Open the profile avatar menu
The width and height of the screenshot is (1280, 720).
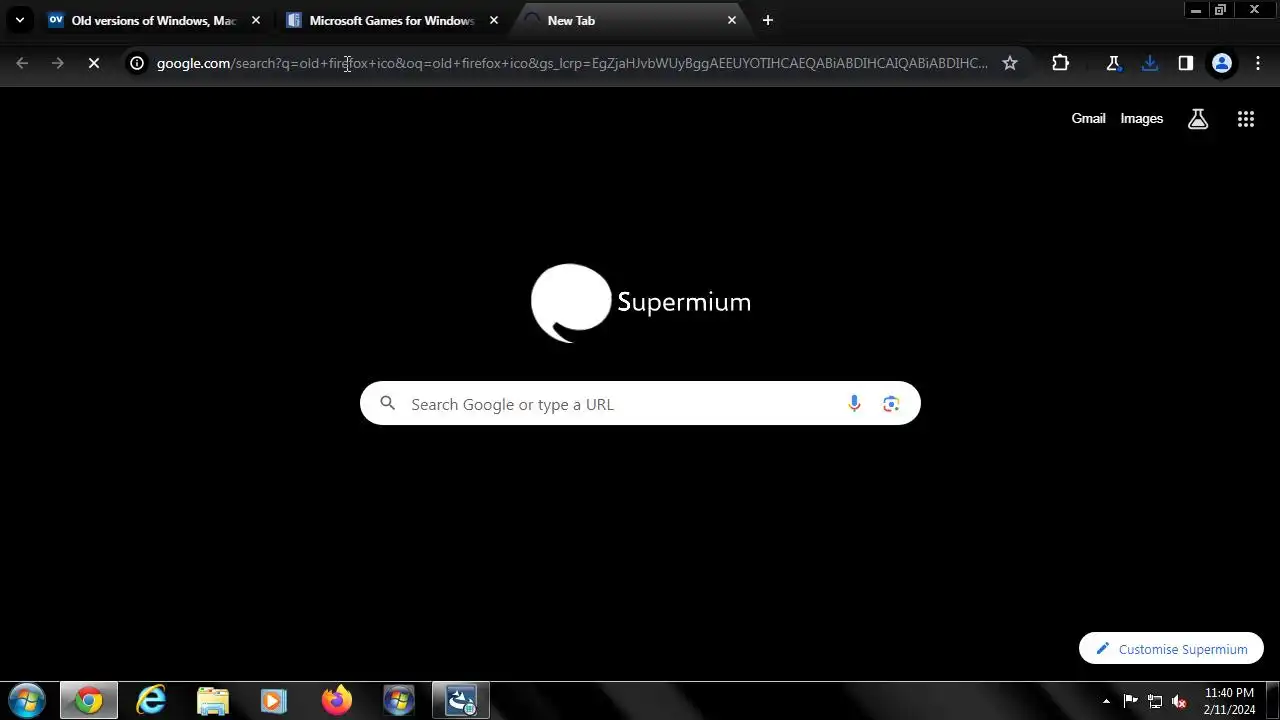click(x=1222, y=63)
